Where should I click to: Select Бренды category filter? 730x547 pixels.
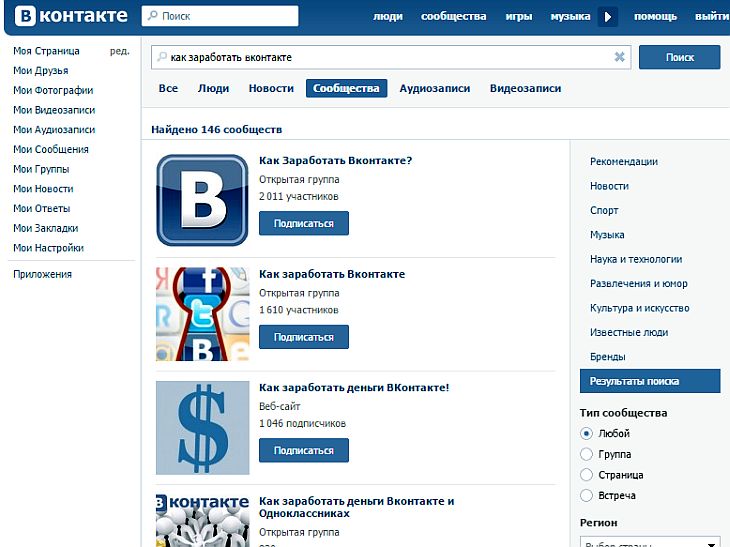click(x=608, y=357)
